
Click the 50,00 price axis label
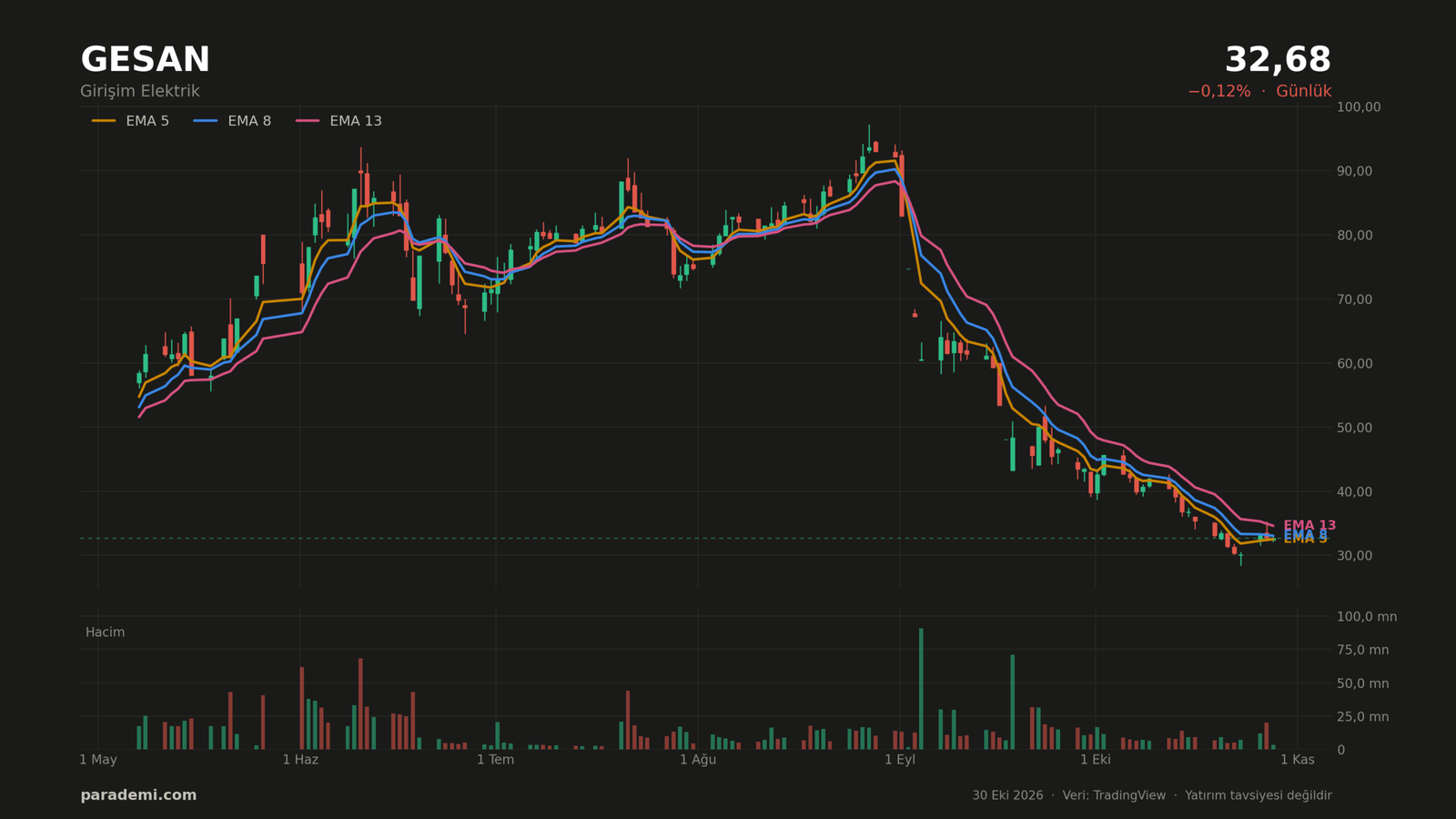click(1354, 428)
